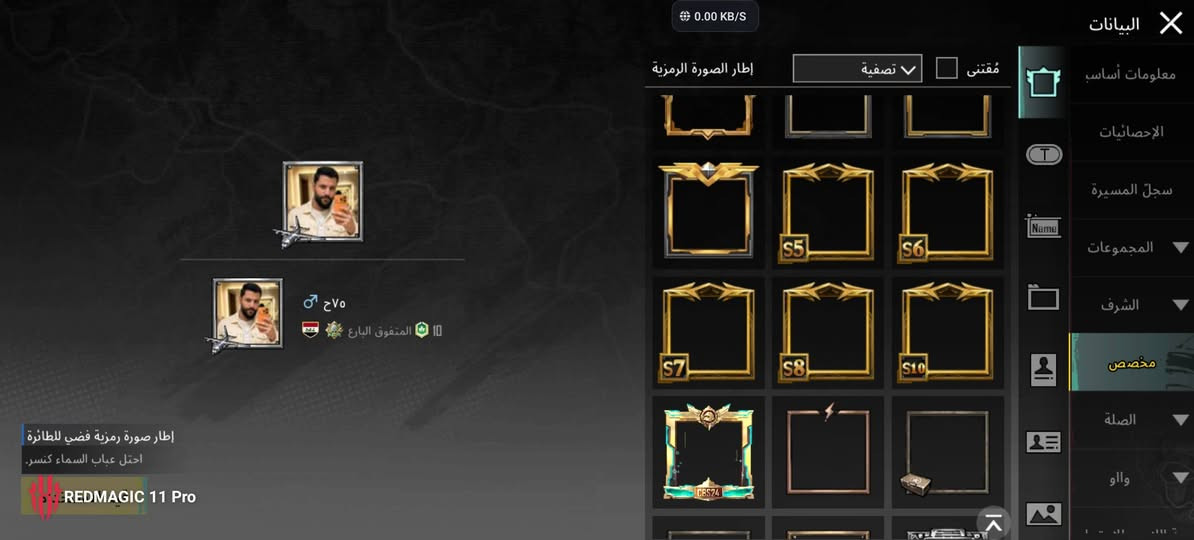This screenshot has height=540, width=1194.
Task: Open the picture background sidebar icon
Action: click(1043, 514)
